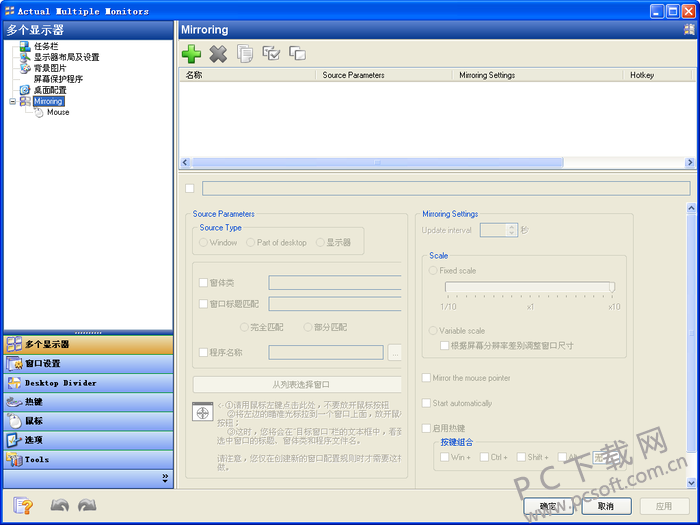Click the 确定 button
The height and width of the screenshot is (525, 700).
coord(548,506)
